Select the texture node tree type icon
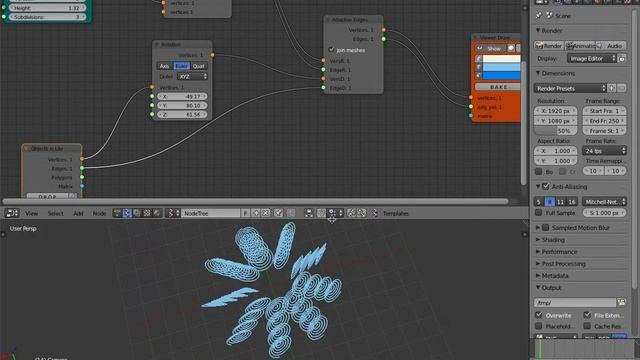The image size is (640, 360). click(147, 213)
